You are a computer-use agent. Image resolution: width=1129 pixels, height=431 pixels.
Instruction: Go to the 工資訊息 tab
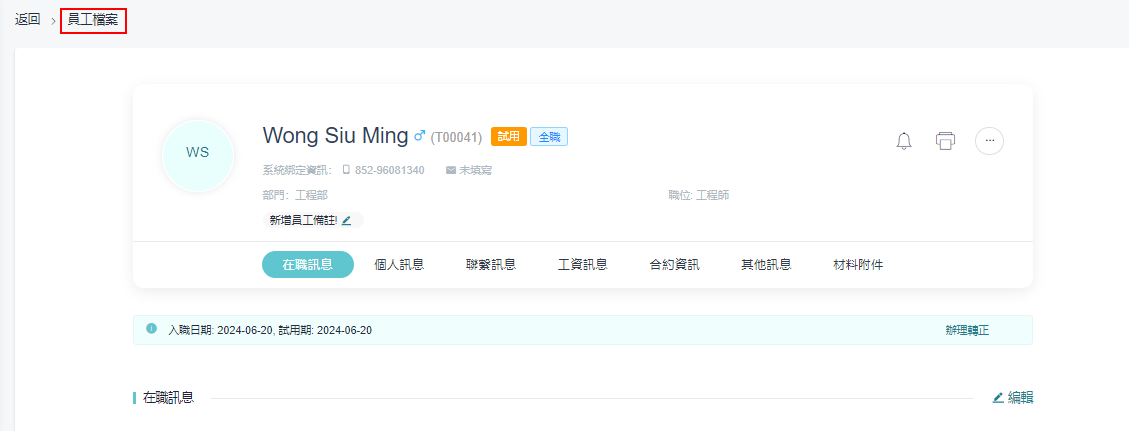583,265
